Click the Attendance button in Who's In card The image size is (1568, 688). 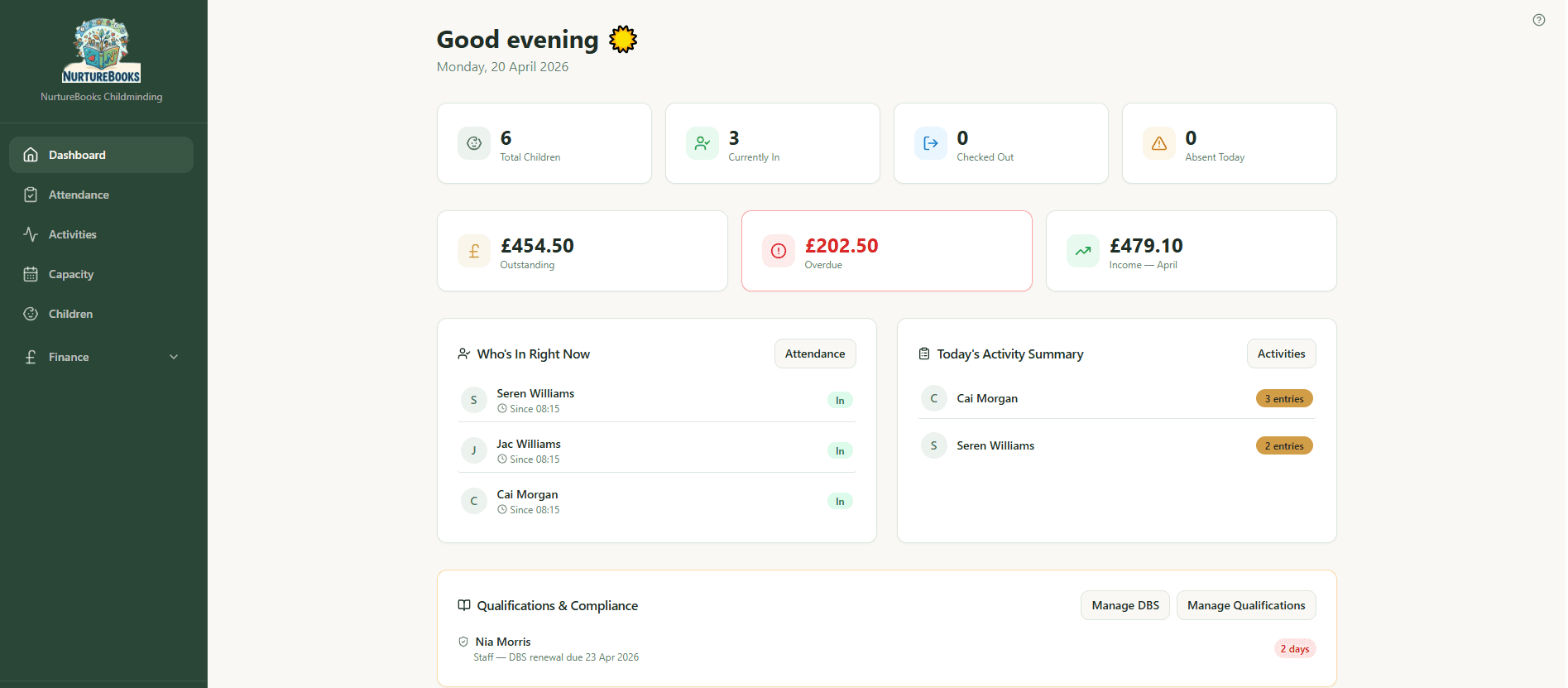815,354
